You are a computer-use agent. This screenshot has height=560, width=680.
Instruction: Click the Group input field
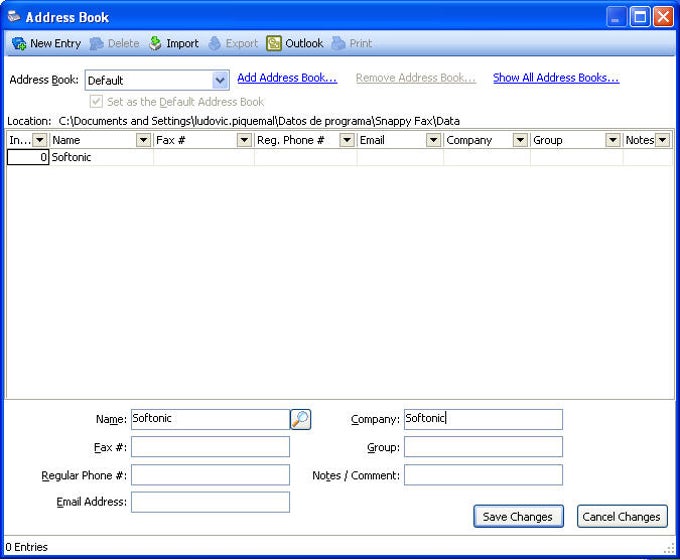[x=483, y=447]
